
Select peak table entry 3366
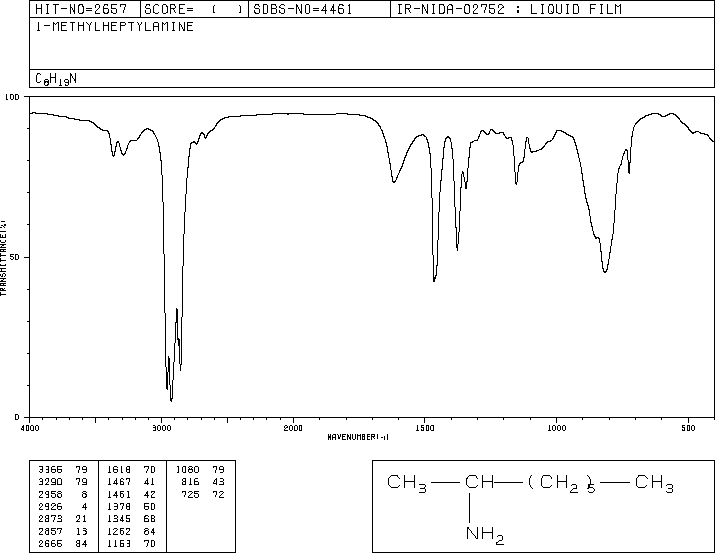[x=63, y=470]
